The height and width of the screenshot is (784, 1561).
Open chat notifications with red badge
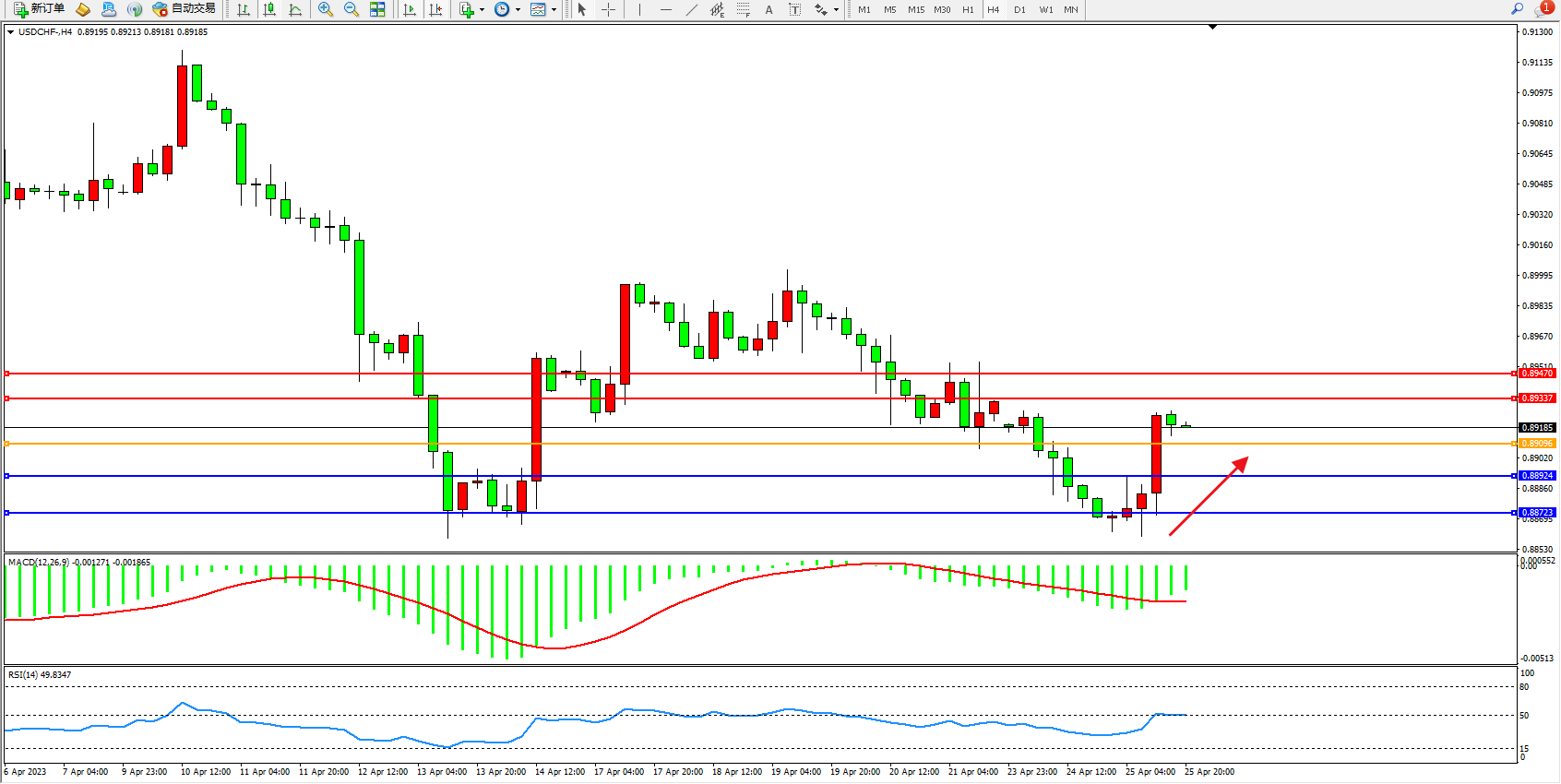[x=1543, y=9]
